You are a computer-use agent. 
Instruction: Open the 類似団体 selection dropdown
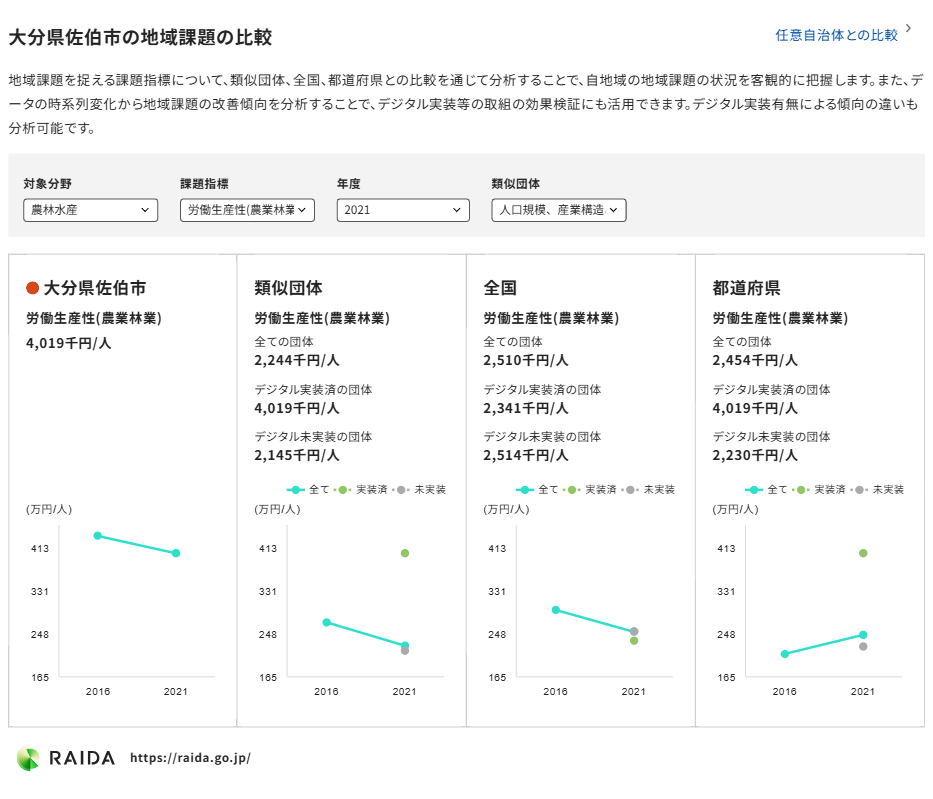(x=559, y=210)
